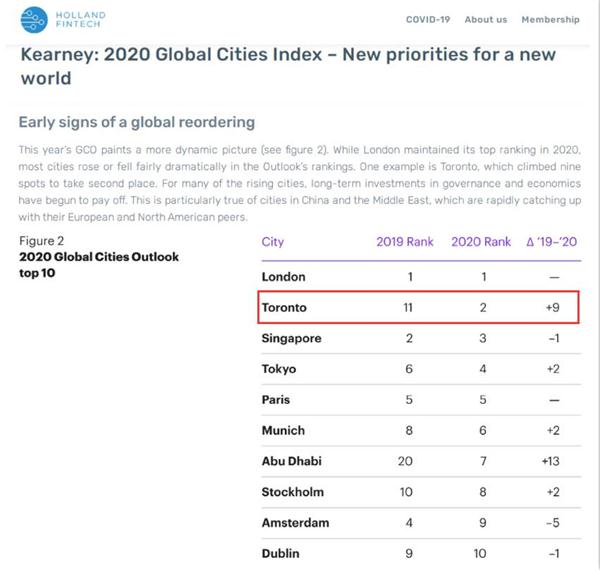
Task: Click the Singapore city name
Action: (x=291, y=338)
